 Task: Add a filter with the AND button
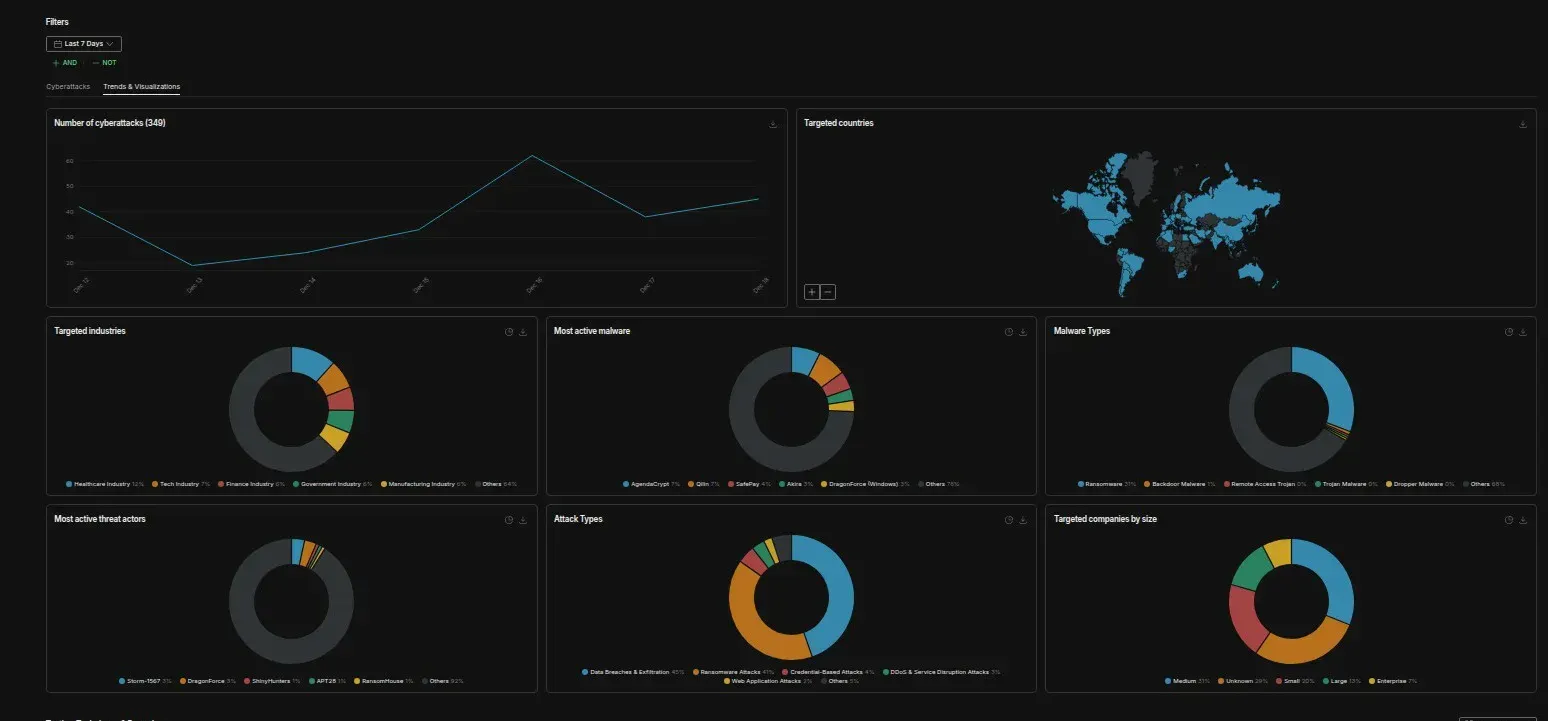coord(63,62)
